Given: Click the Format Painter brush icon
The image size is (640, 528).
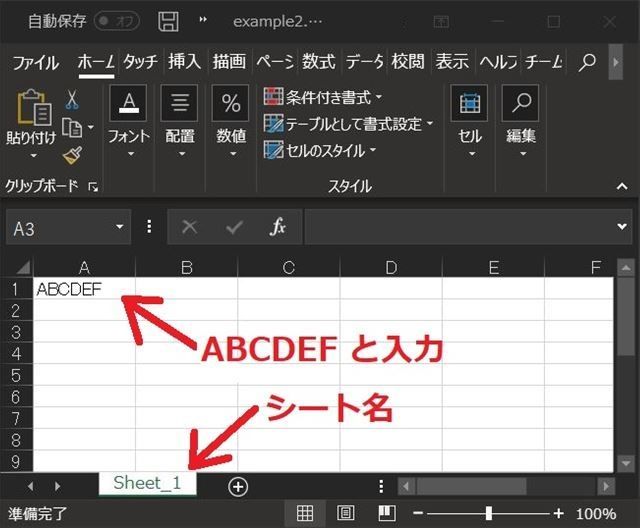Looking at the screenshot, I should pos(73,155).
